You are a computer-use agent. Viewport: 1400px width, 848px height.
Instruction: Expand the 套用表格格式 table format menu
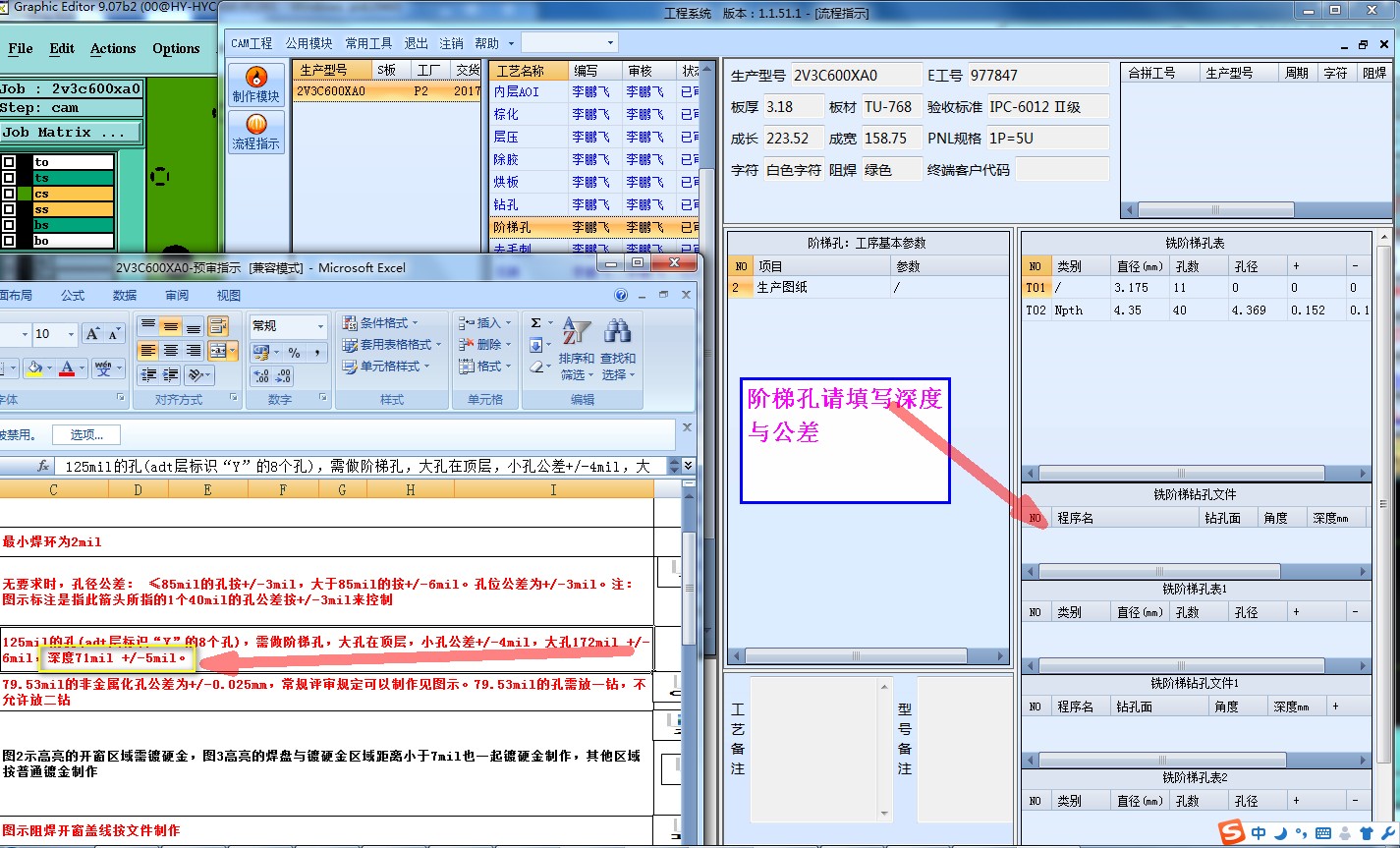tap(391, 344)
